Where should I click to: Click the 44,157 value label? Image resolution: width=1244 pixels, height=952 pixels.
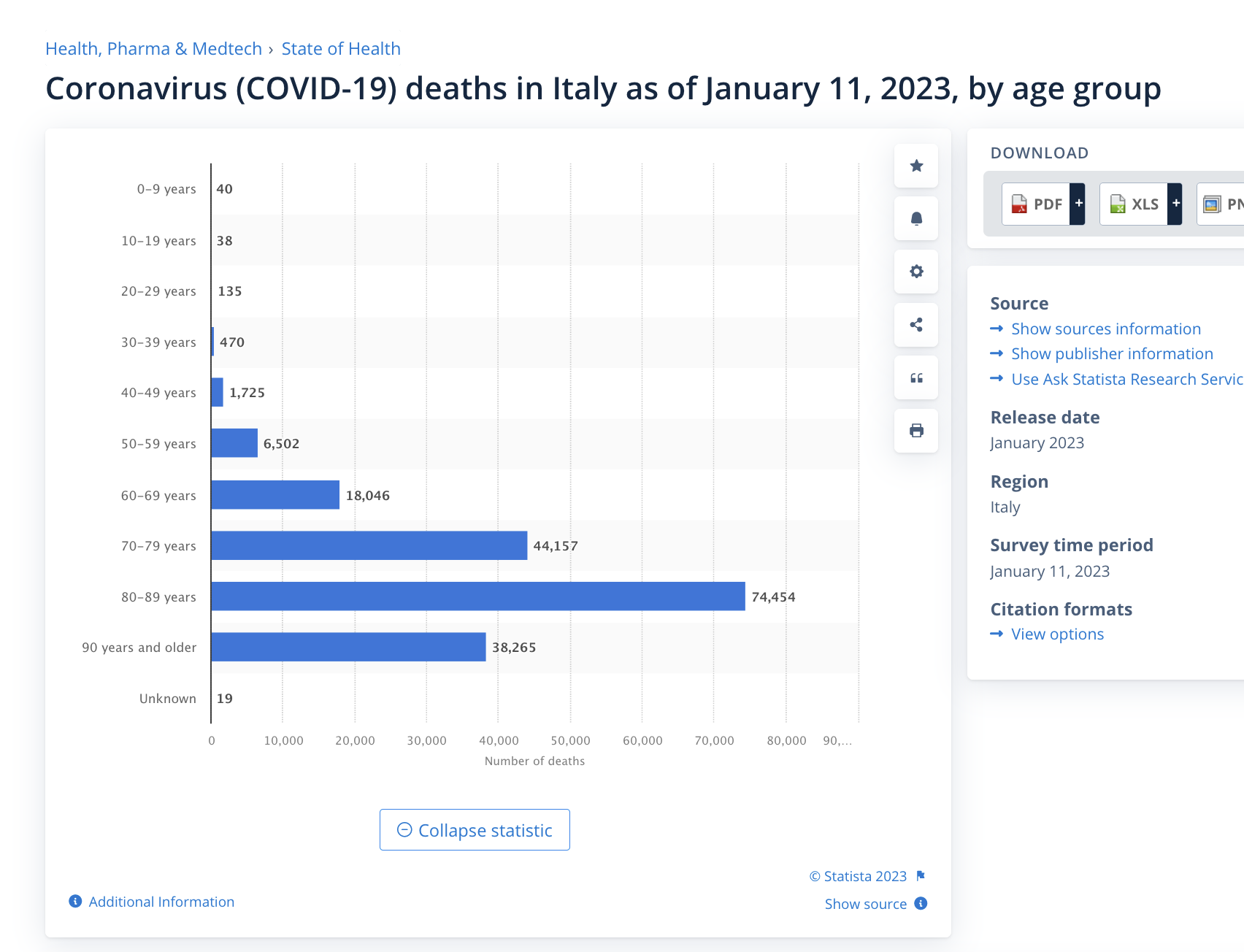point(556,546)
